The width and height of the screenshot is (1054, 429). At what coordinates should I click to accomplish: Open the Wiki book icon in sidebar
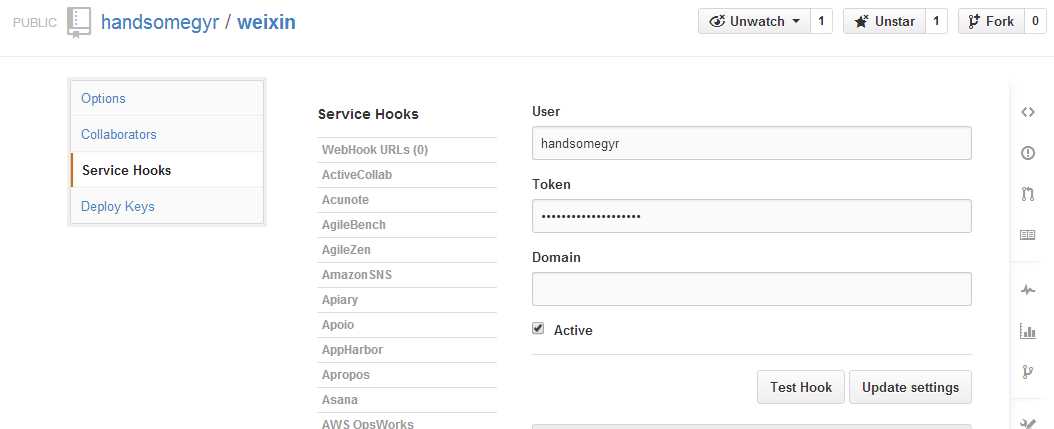pos(1027,235)
